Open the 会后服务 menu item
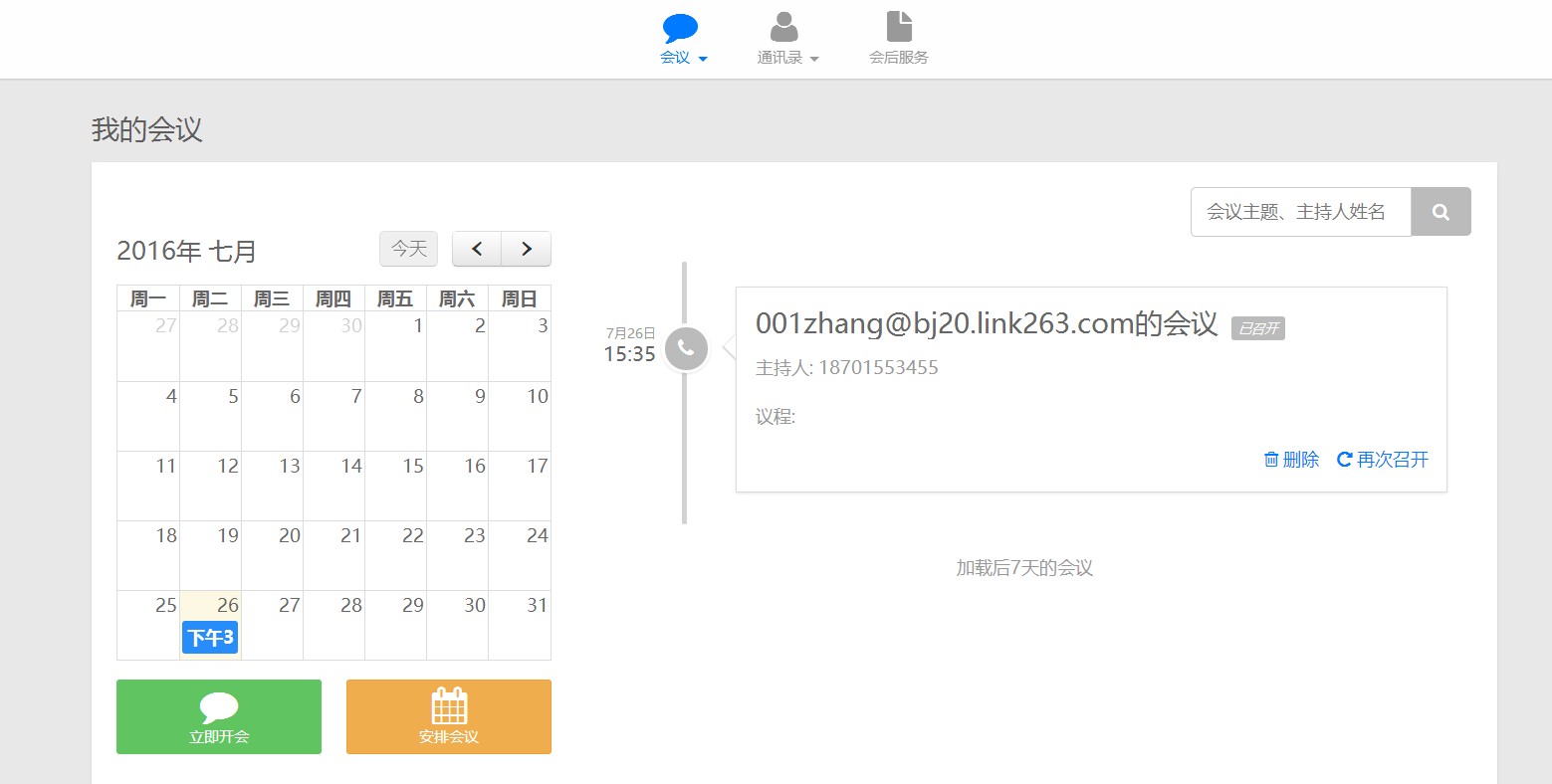1552x784 pixels. point(899,58)
